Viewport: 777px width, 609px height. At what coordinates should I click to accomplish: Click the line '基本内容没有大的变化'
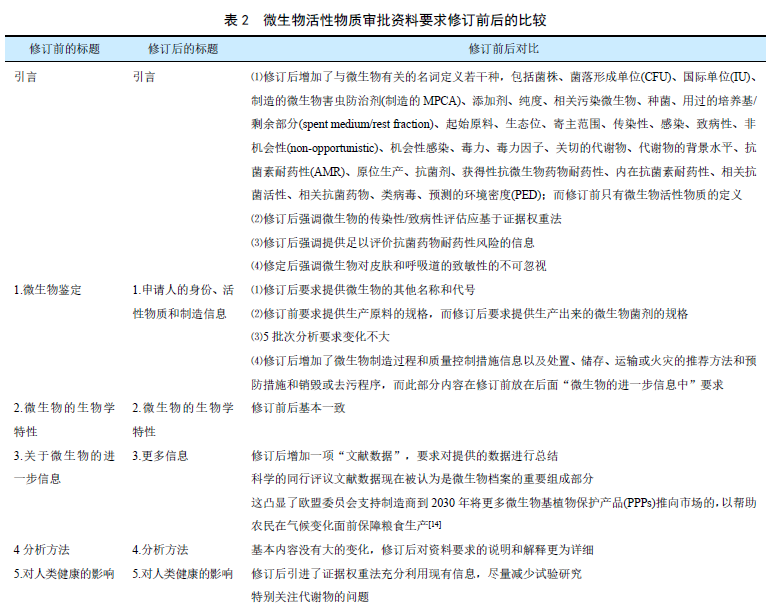coord(422,550)
